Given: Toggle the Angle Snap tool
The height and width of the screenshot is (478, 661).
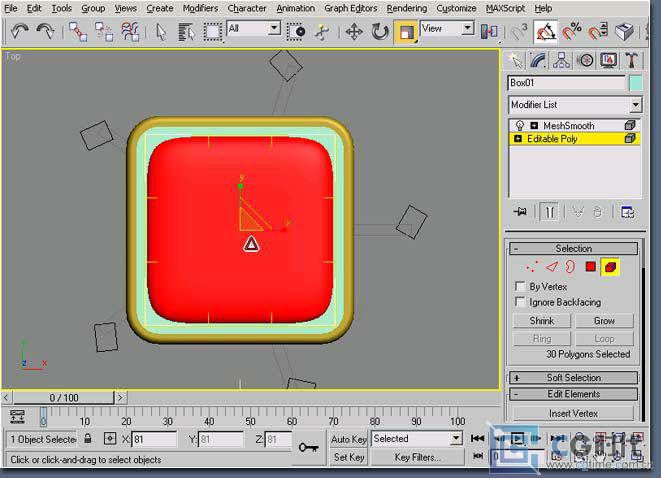Looking at the screenshot, I should 545,32.
